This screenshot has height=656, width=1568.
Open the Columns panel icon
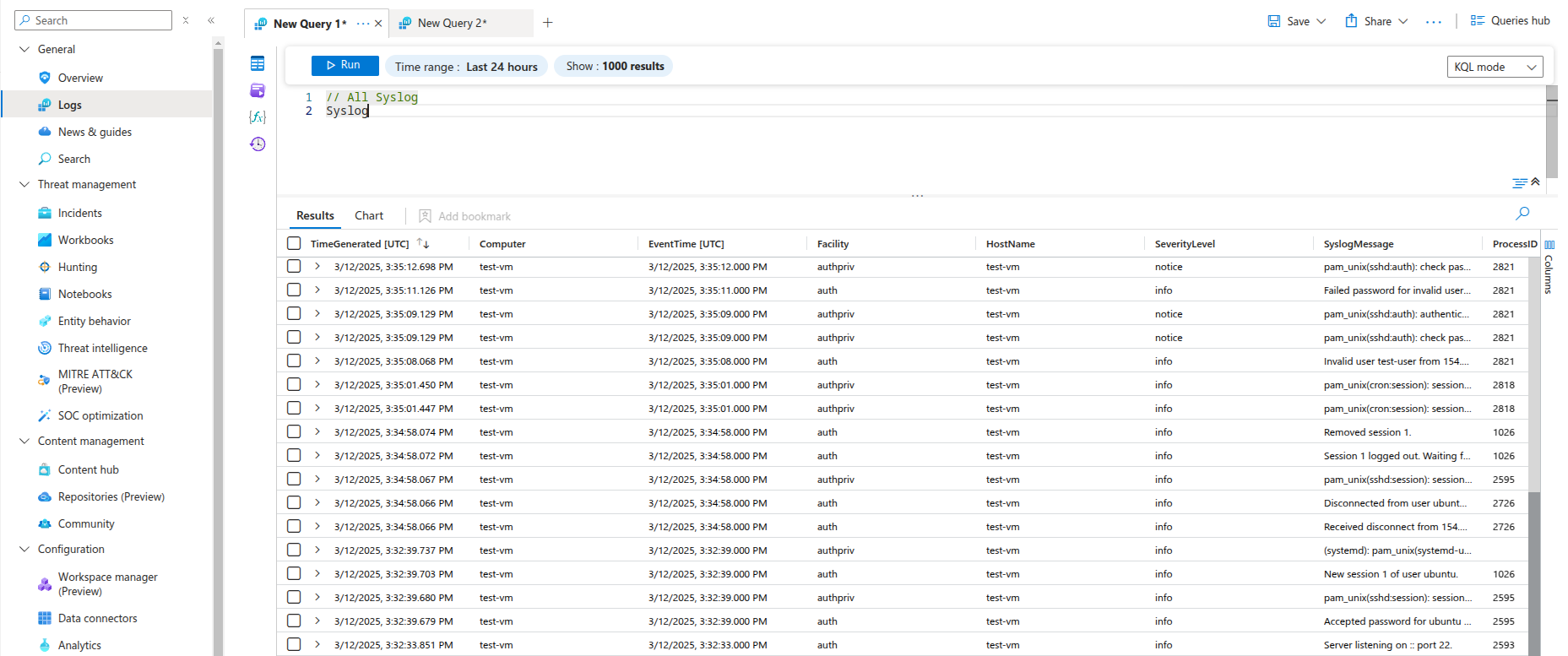tap(1549, 245)
